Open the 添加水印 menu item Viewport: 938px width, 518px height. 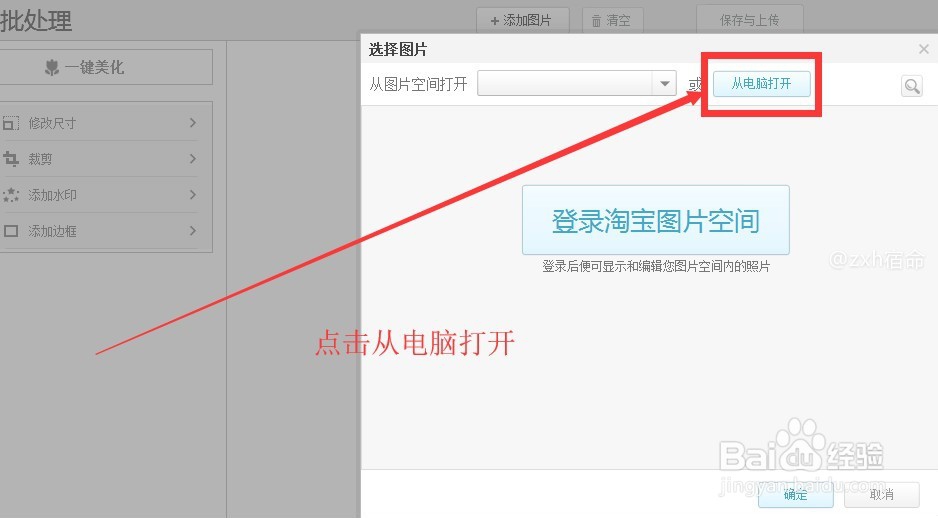coord(100,195)
